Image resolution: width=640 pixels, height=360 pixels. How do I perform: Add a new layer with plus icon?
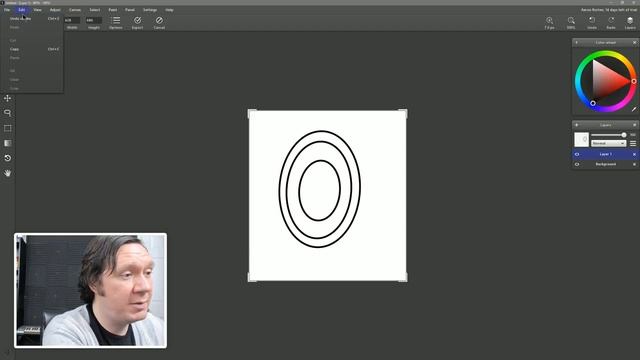(576, 125)
